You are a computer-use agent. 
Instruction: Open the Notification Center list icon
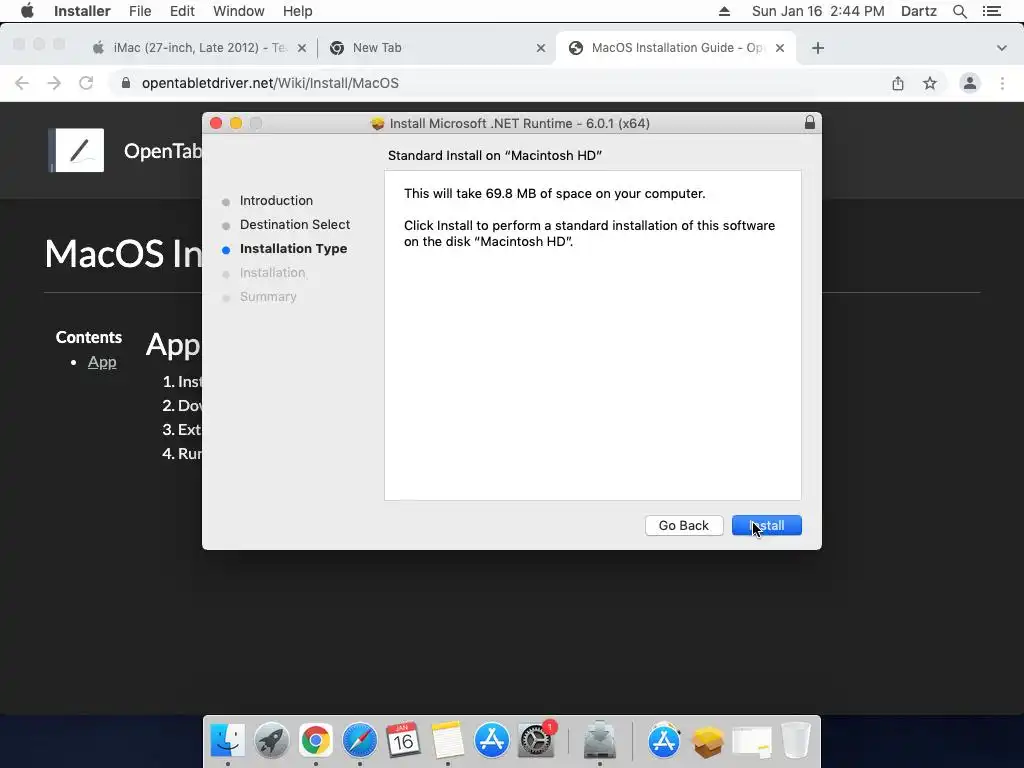click(991, 11)
